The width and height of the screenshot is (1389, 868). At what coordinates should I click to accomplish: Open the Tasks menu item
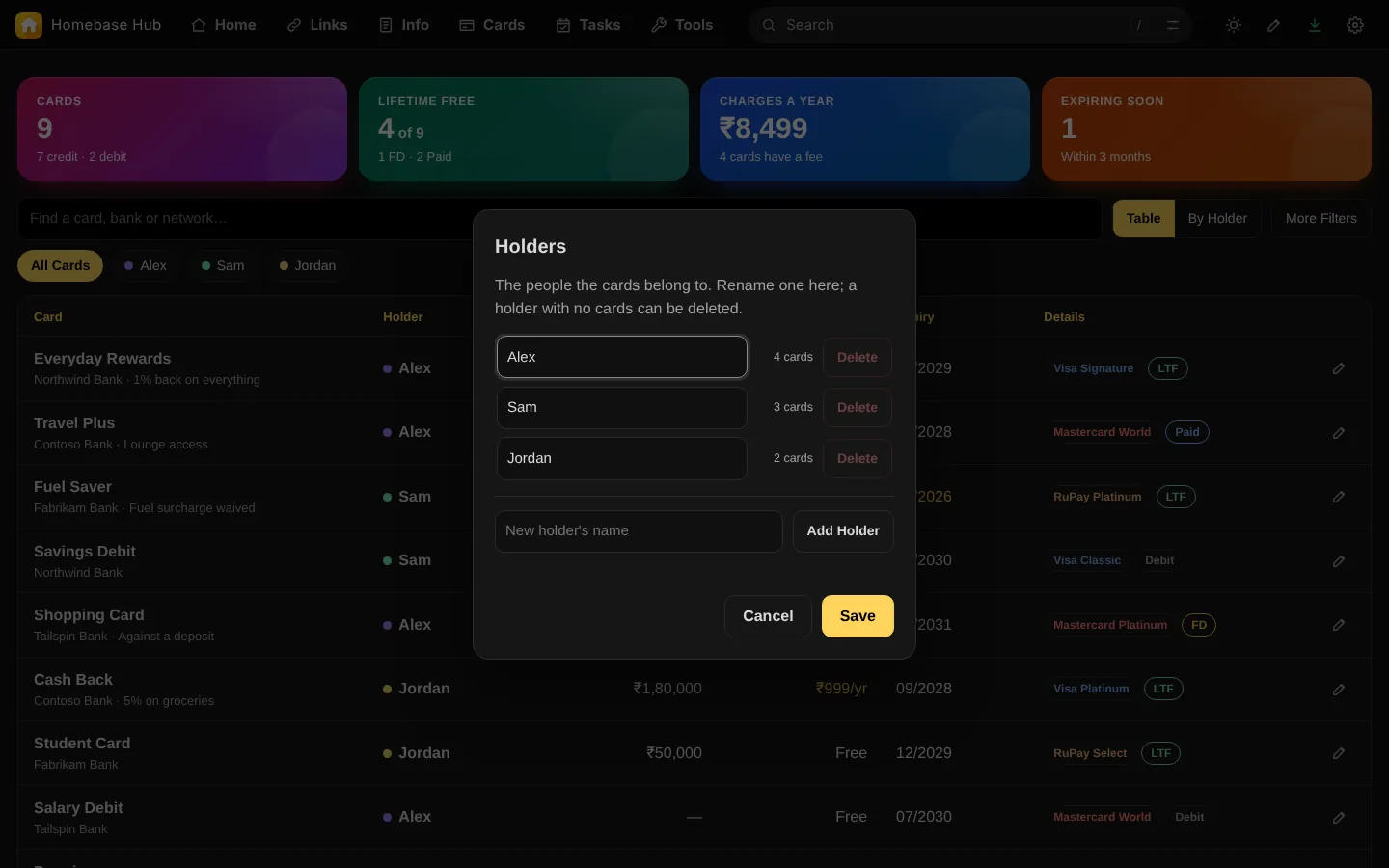point(588,25)
